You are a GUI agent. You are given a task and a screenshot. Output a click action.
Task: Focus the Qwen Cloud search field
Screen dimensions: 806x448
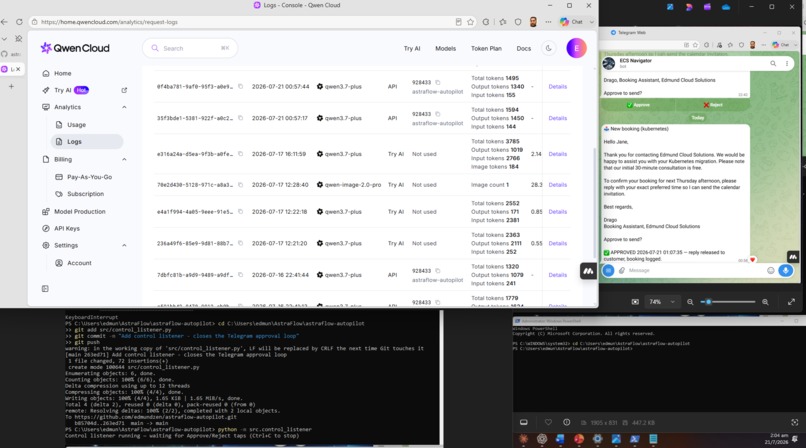point(190,48)
